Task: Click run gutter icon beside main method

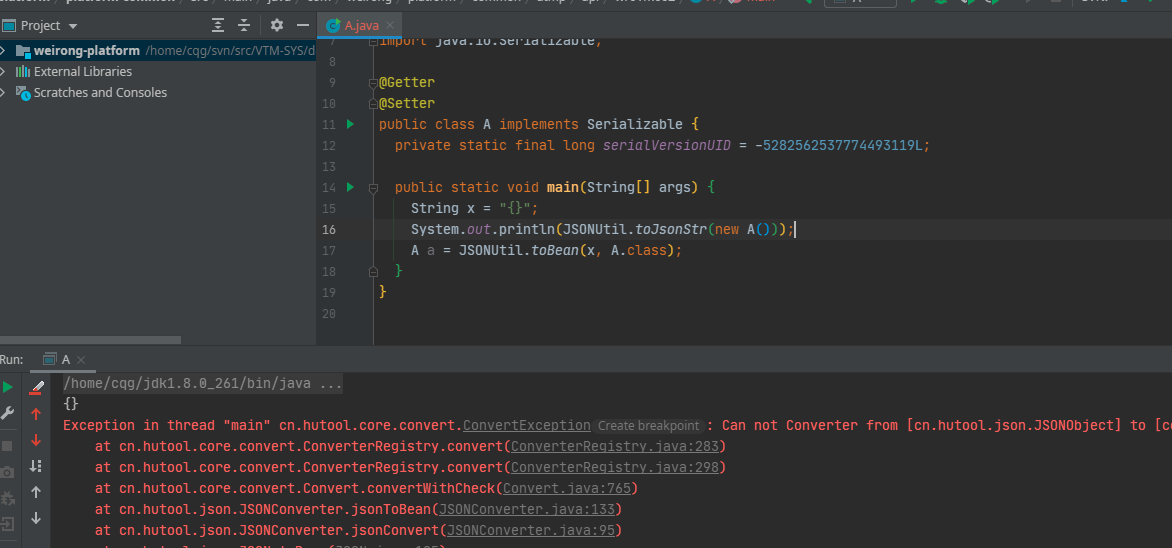Action: pyautogui.click(x=351, y=187)
